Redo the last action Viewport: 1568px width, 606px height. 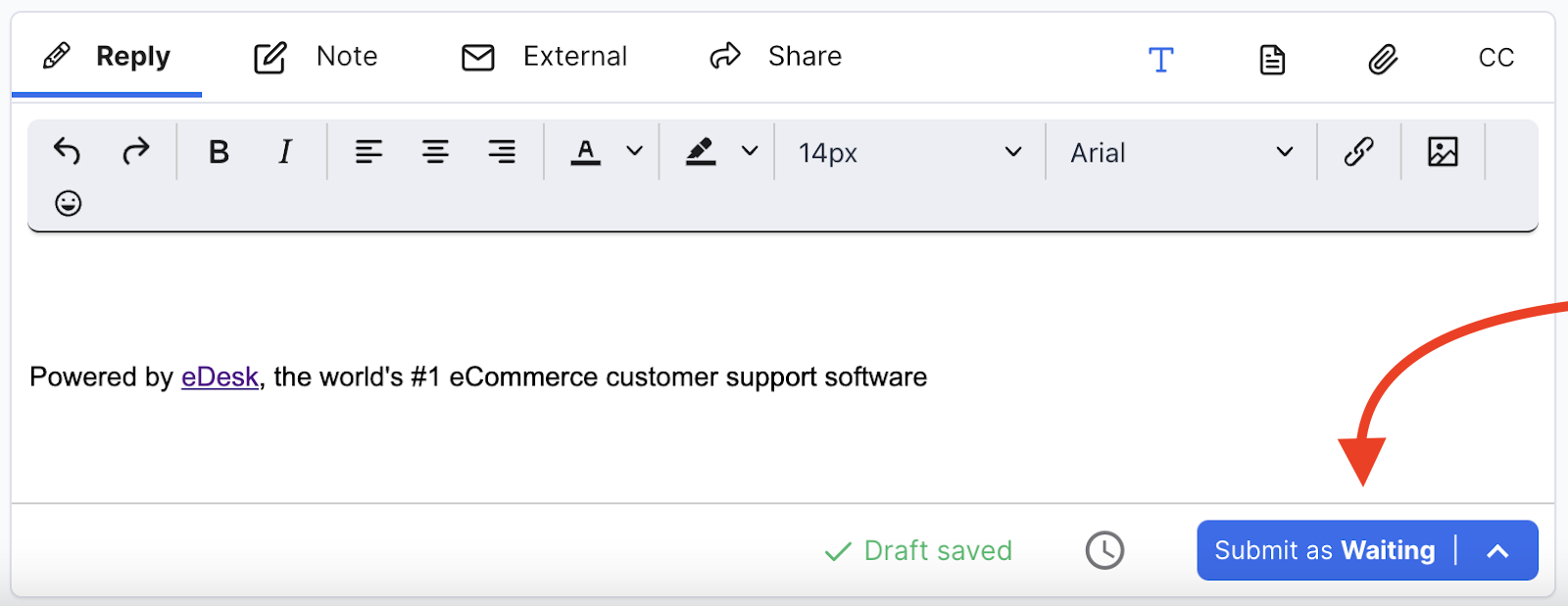click(x=135, y=152)
